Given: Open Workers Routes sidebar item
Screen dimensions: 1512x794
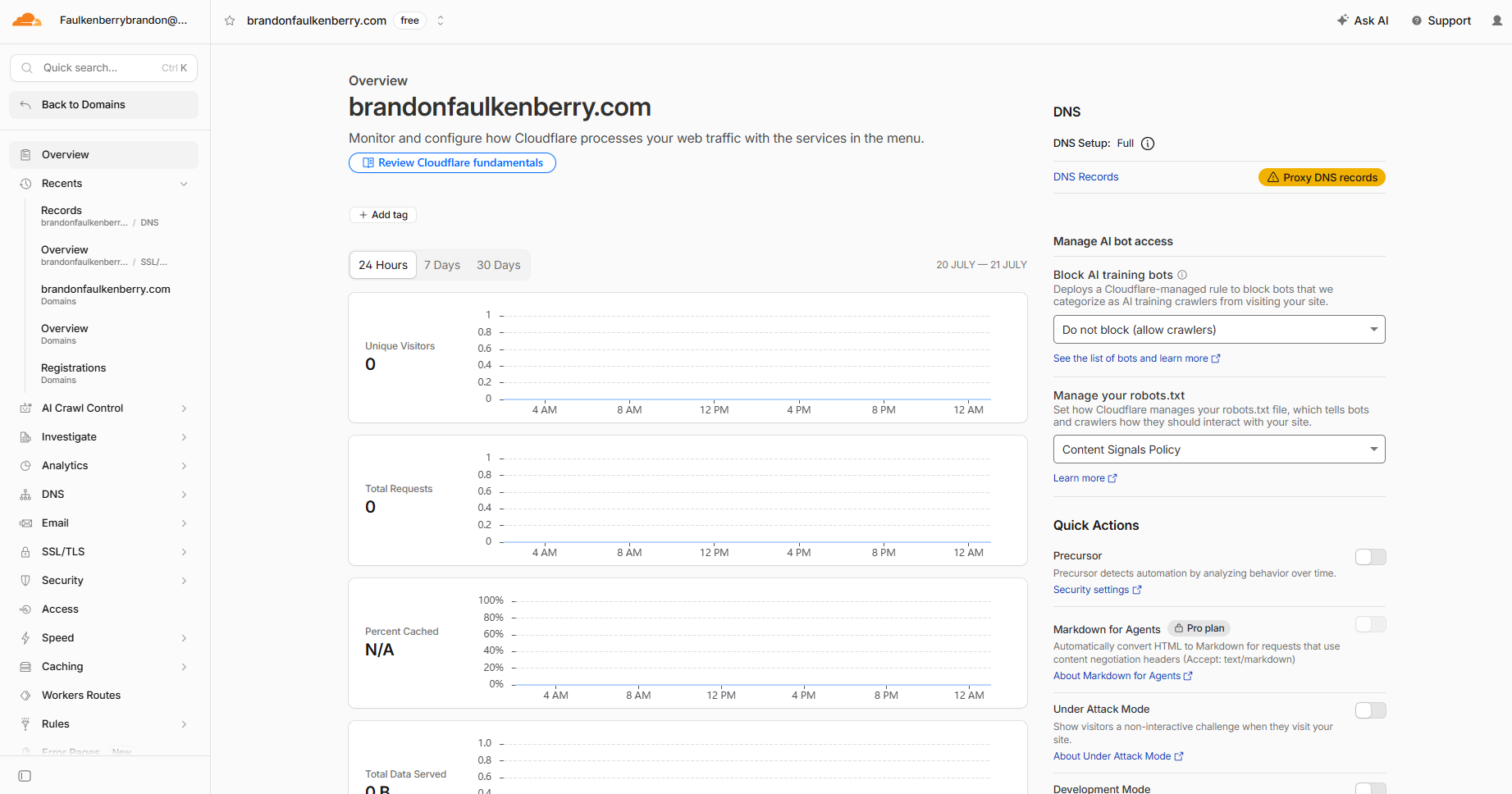Looking at the screenshot, I should pos(103,696).
